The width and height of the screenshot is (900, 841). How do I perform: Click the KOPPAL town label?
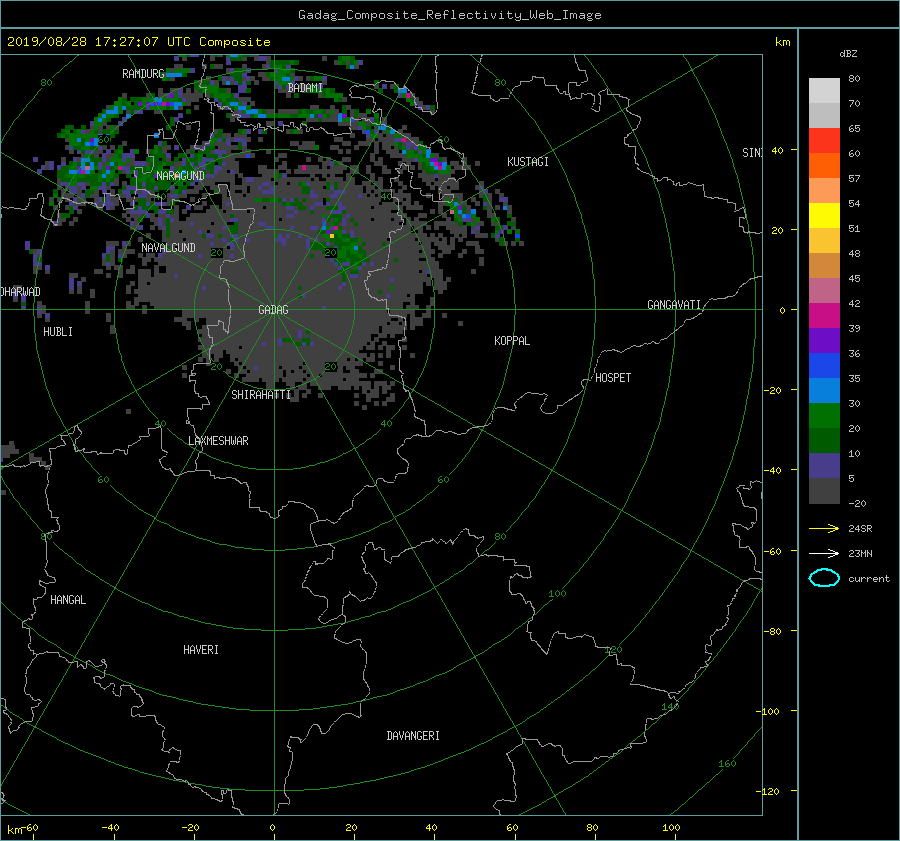coord(512,341)
